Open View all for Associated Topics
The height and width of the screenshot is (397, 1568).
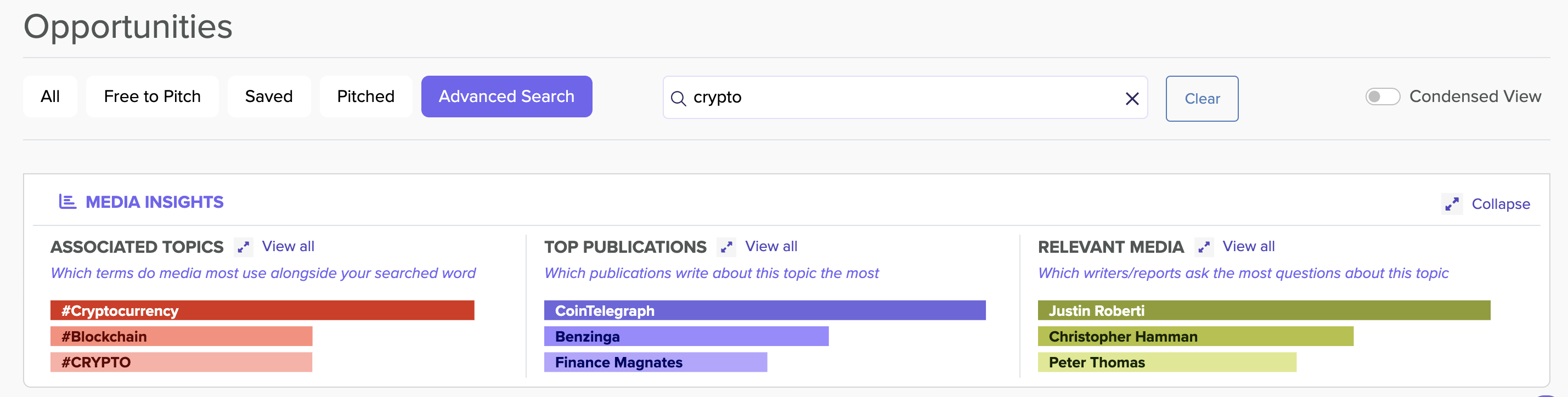point(288,246)
